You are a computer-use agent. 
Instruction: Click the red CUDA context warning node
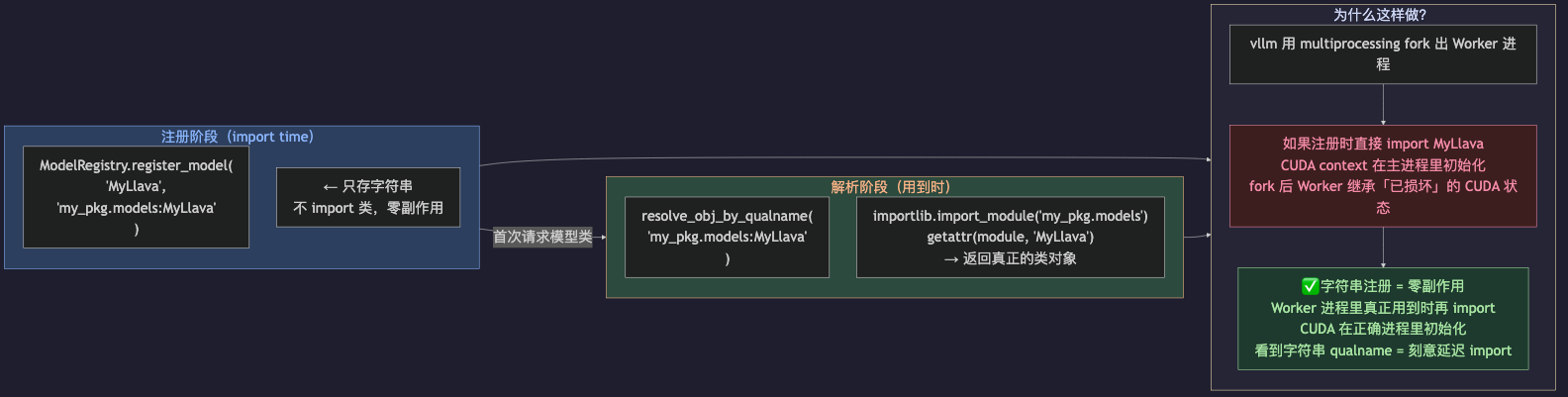(1383, 175)
